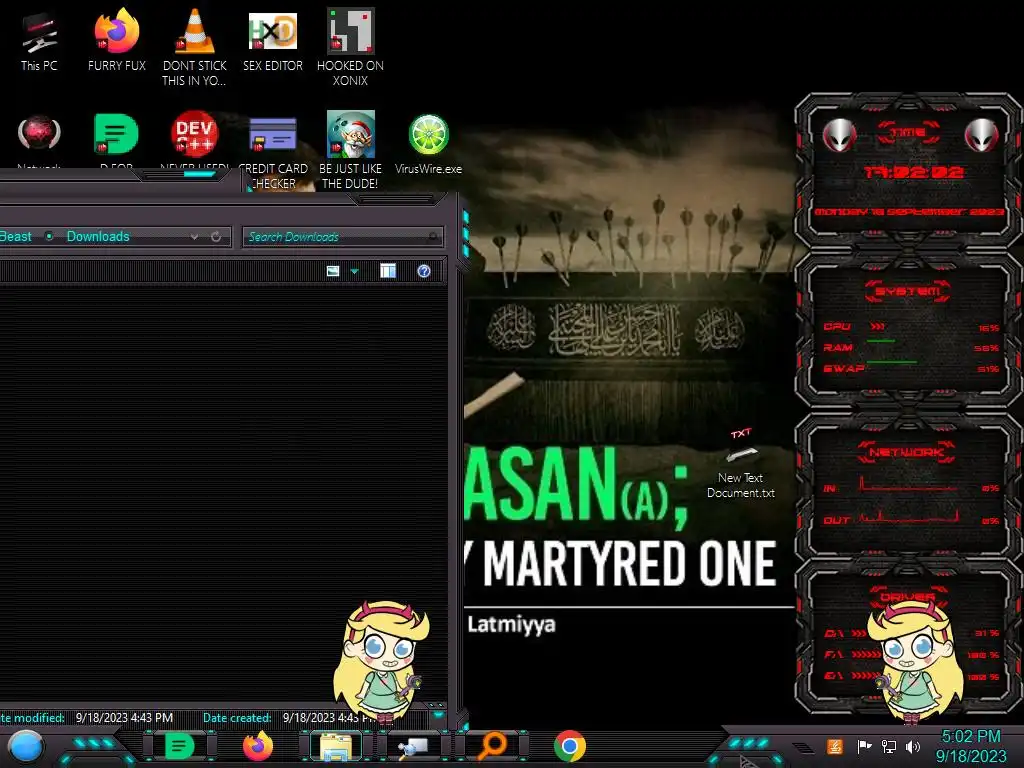The height and width of the screenshot is (768, 1024).
Task: Select the Dev C++ desktop icon
Action: tap(194, 134)
